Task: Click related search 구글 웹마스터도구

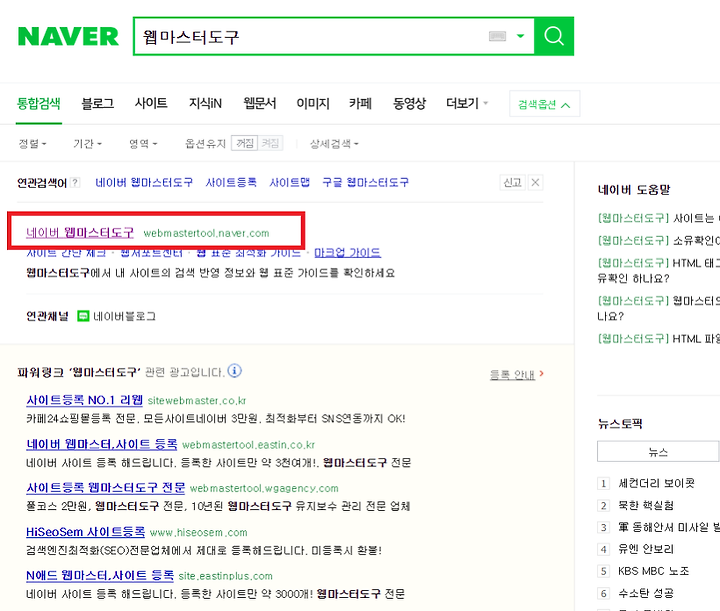Action: [366, 183]
